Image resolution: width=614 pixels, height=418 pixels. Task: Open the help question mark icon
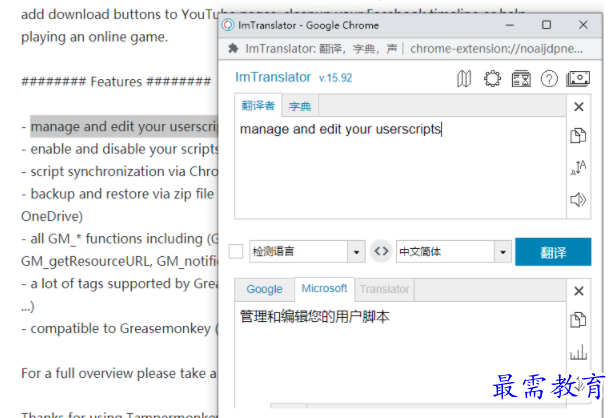(549, 79)
